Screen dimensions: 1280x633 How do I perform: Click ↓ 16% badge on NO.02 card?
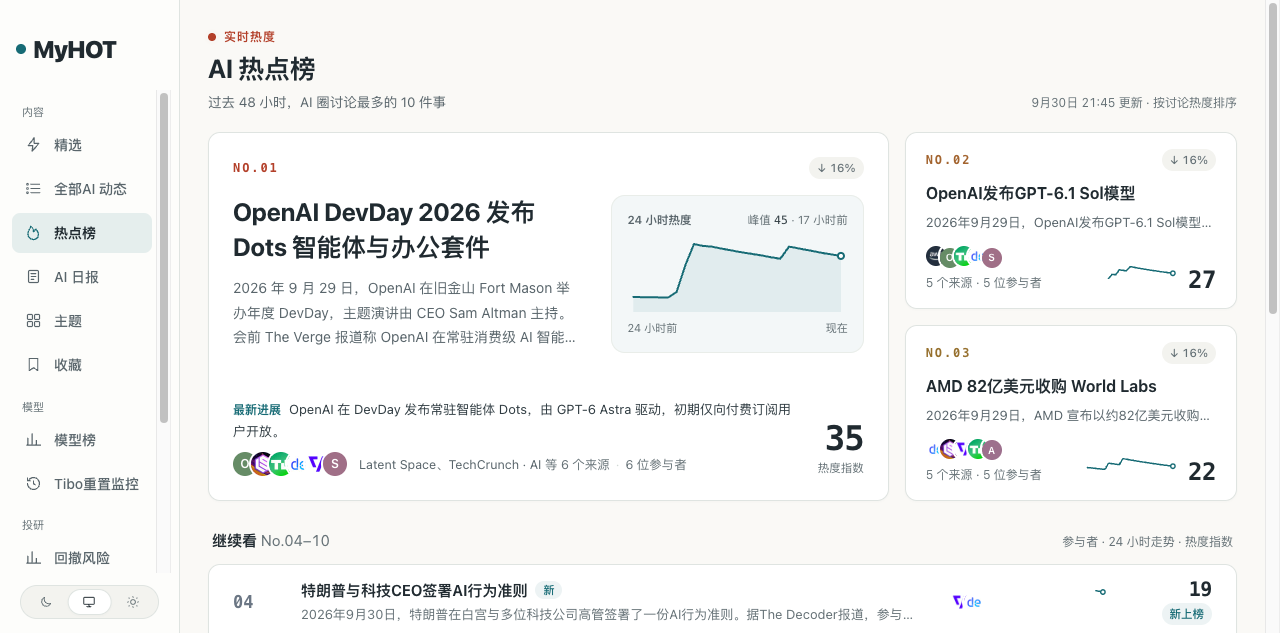(1189, 160)
